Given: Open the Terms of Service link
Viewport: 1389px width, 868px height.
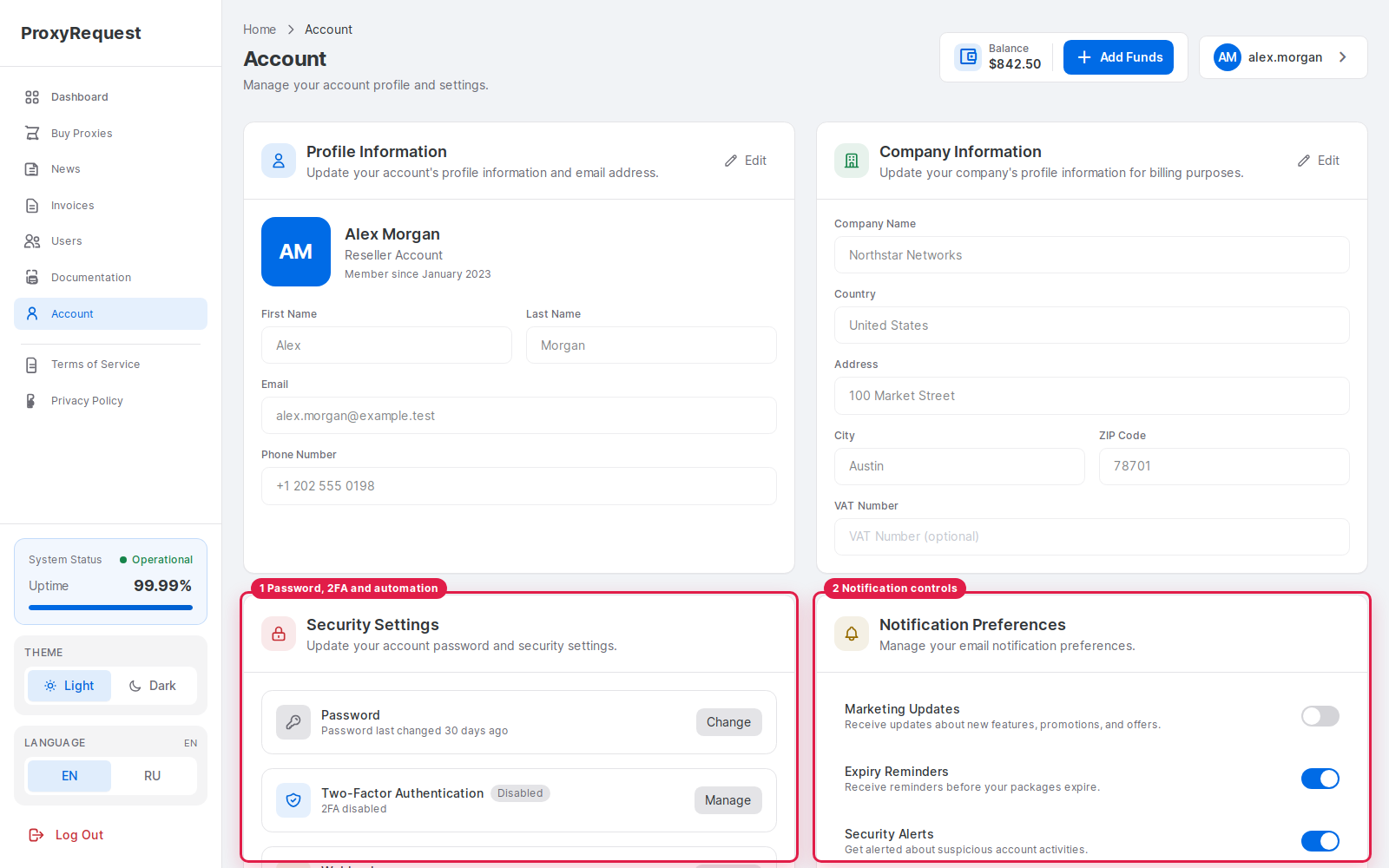Looking at the screenshot, I should [x=110, y=365].
